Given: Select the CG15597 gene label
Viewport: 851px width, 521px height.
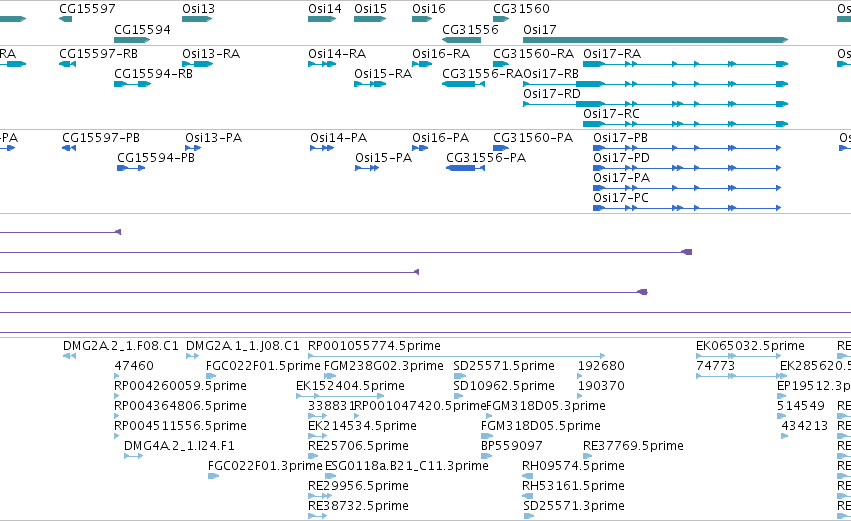Looking at the screenshot, I should tap(87, 9).
